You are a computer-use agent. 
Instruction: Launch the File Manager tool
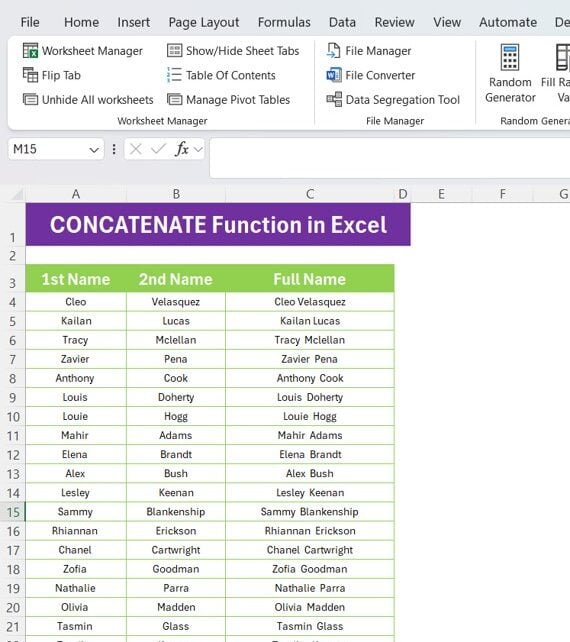[x=369, y=51]
